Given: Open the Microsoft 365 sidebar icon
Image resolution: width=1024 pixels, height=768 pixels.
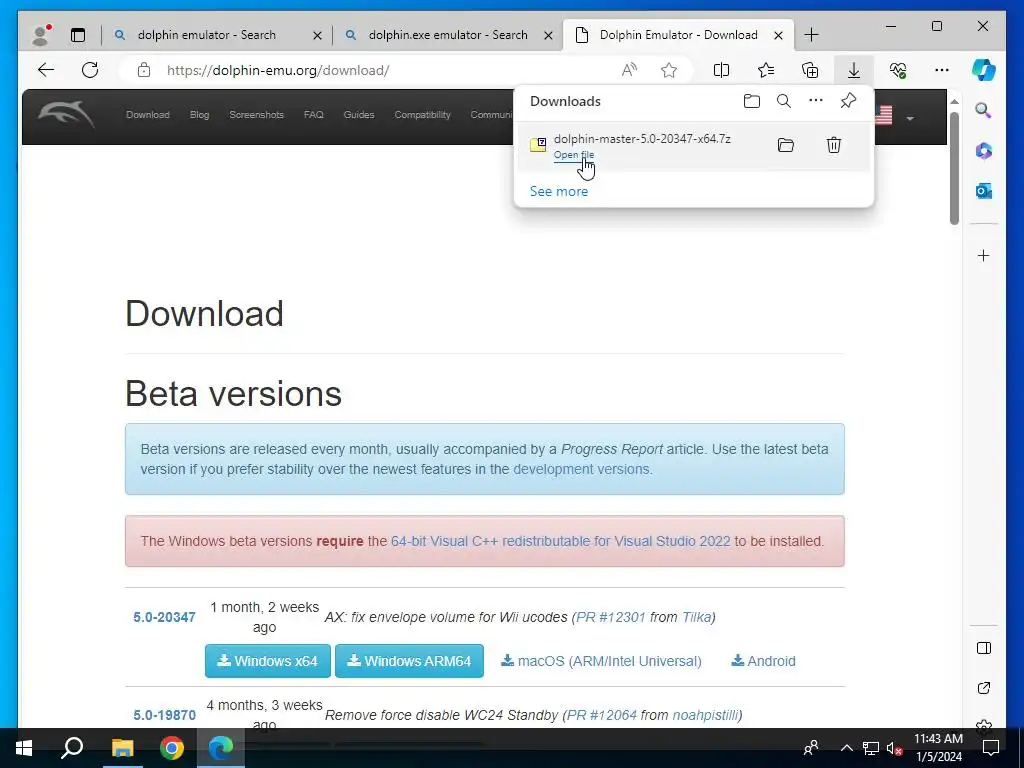Looking at the screenshot, I should click(984, 151).
